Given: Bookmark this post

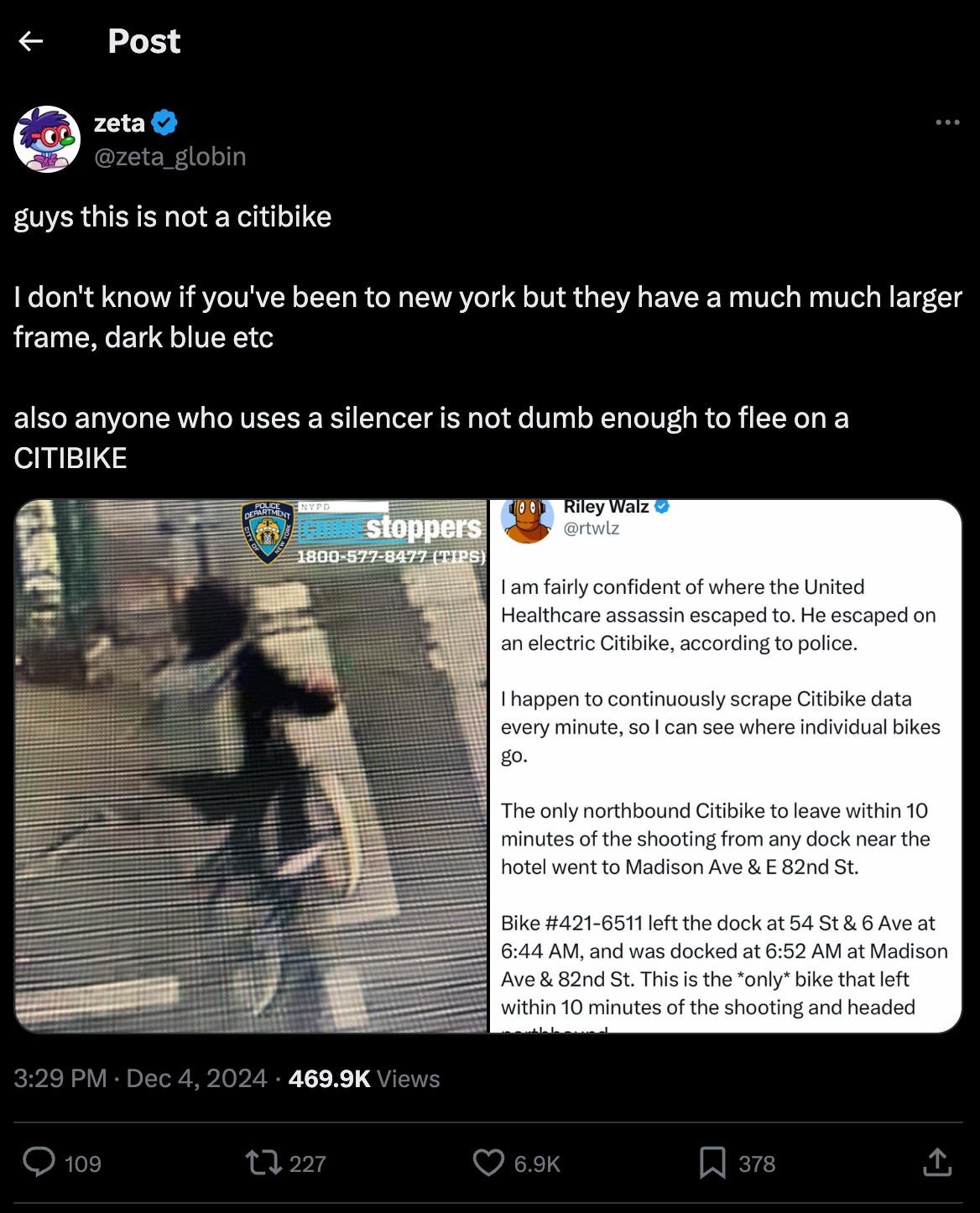Looking at the screenshot, I should coord(712,1163).
